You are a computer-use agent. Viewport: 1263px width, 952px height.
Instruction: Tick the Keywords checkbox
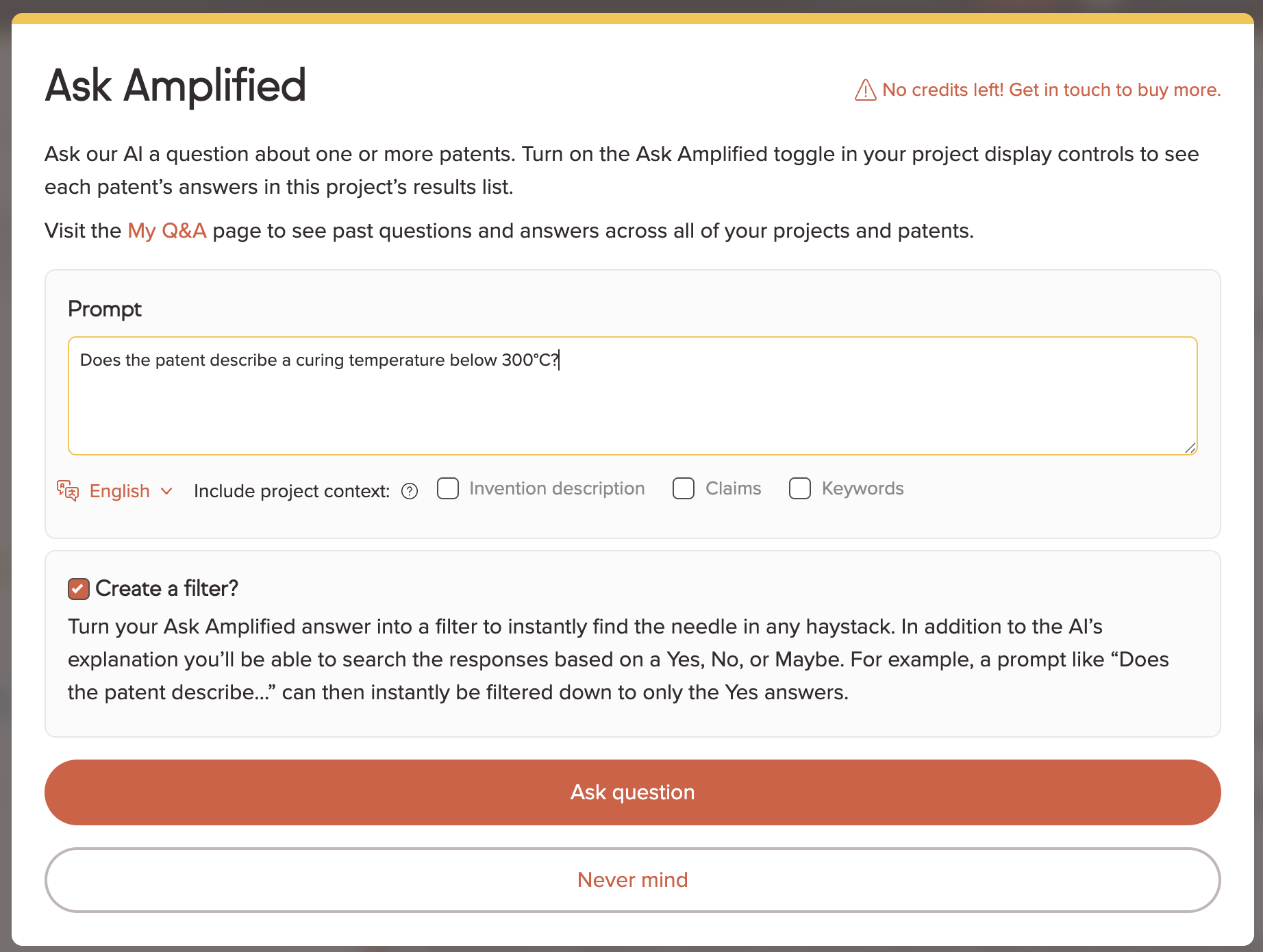[800, 488]
